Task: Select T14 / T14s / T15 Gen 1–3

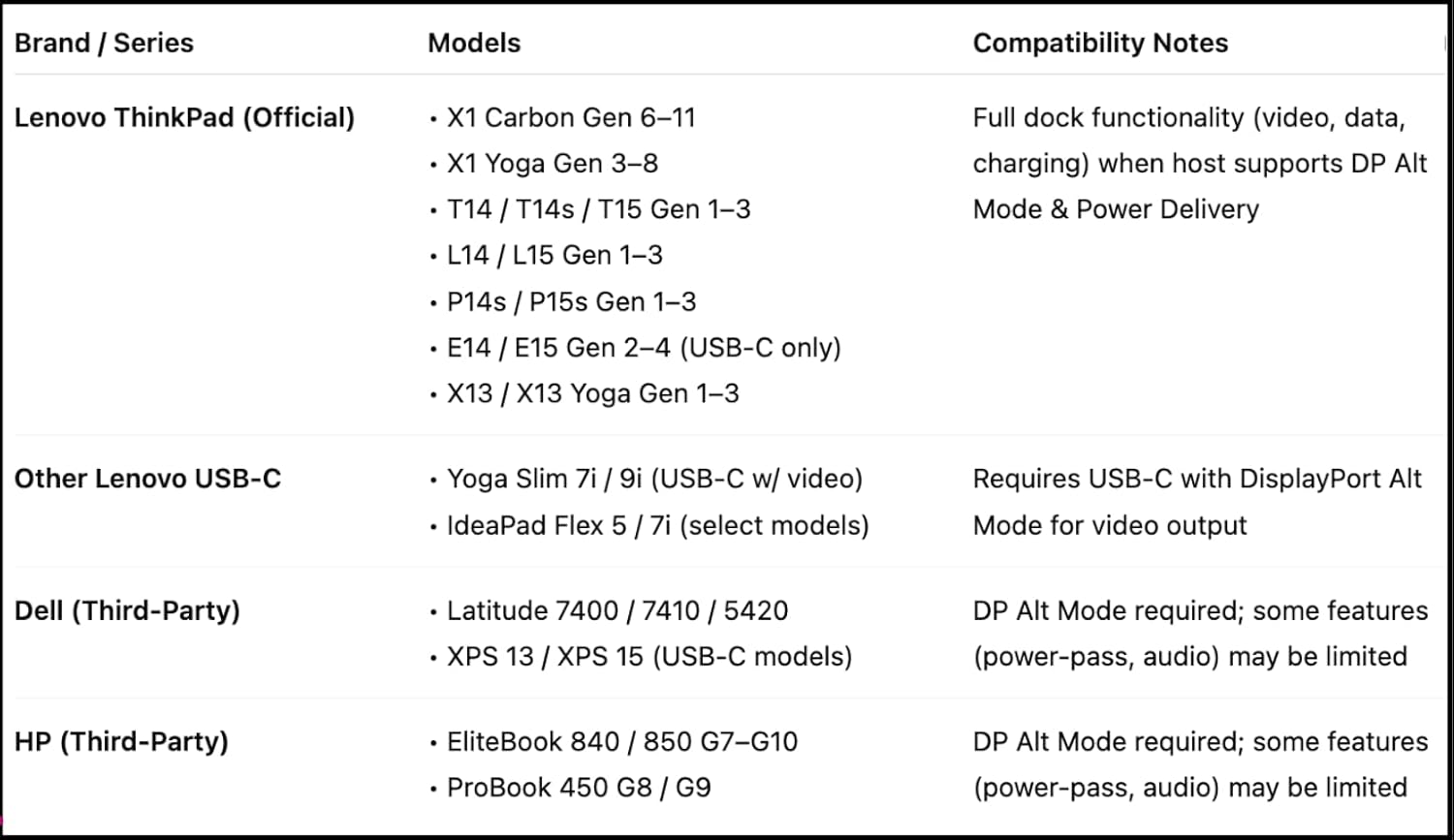Action: pos(598,209)
